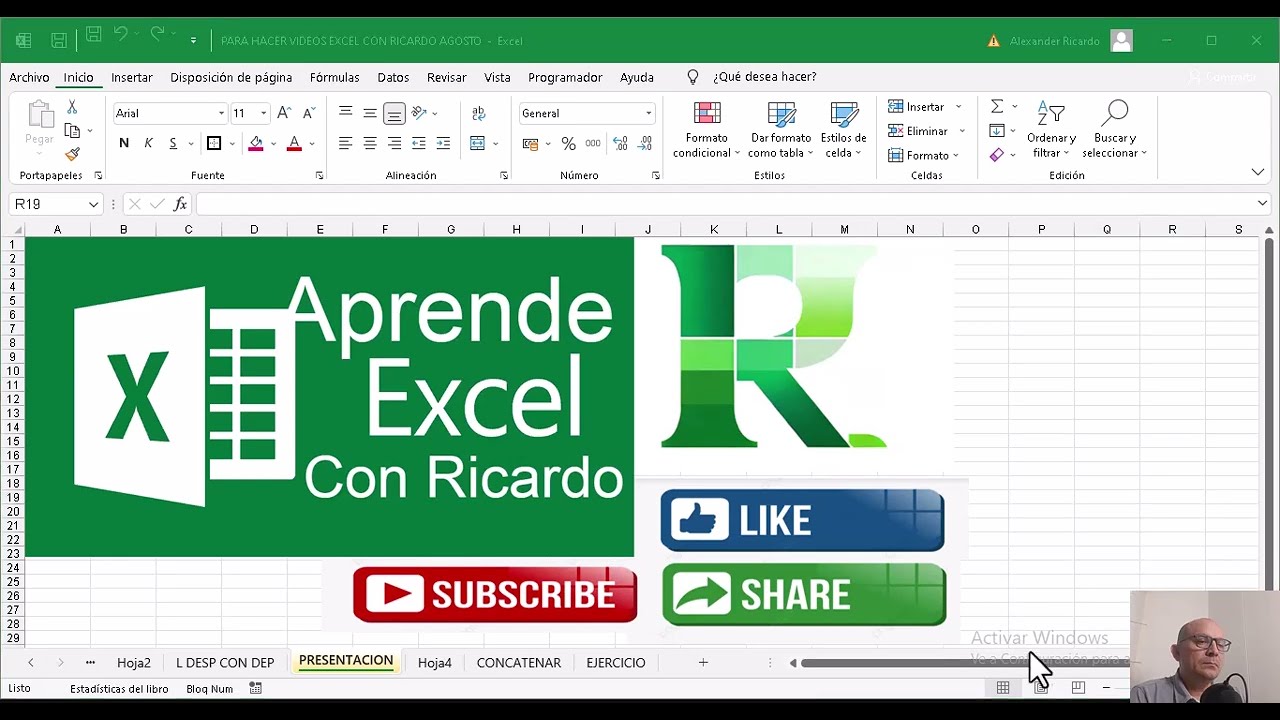The image size is (1280, 720).
Task: Increase font size with larger A icon
Action: [284, 113]
